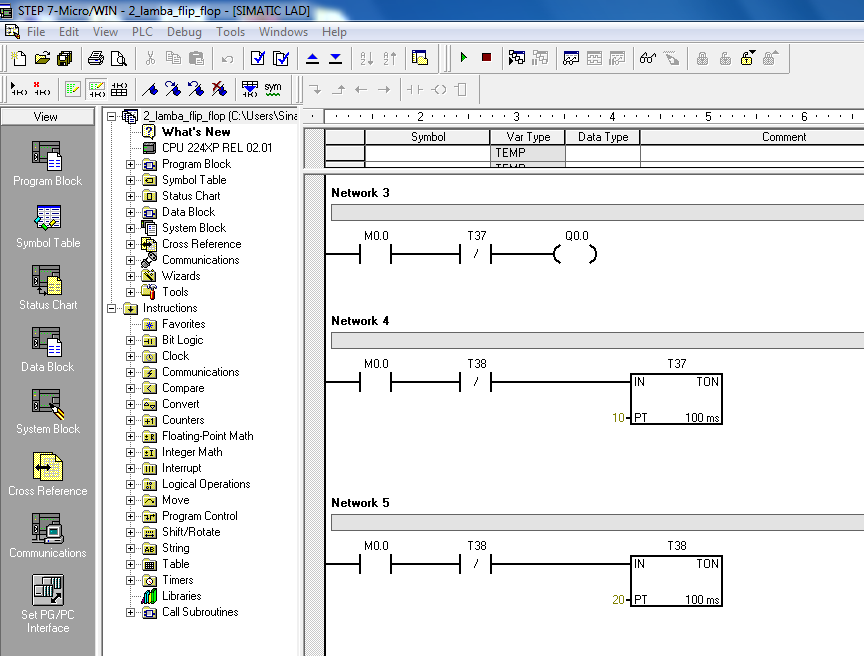Expand the Symbol Table tree node
The image size is (864, 656).
click(131, 180)
